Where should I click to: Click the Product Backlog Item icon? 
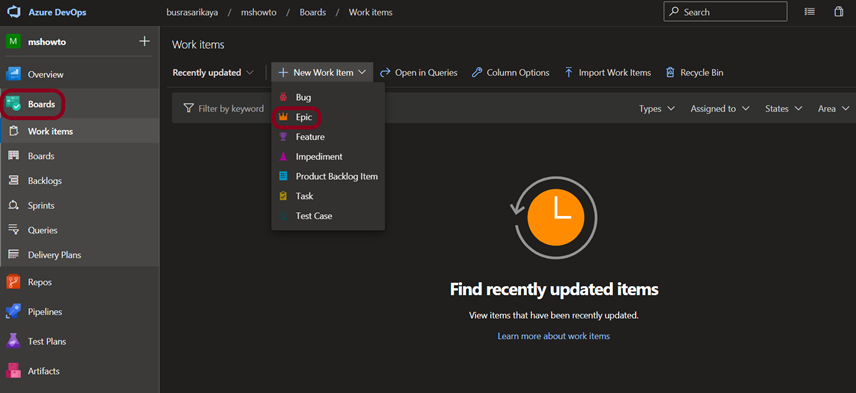pyautogui.click(x=283, y=176)
